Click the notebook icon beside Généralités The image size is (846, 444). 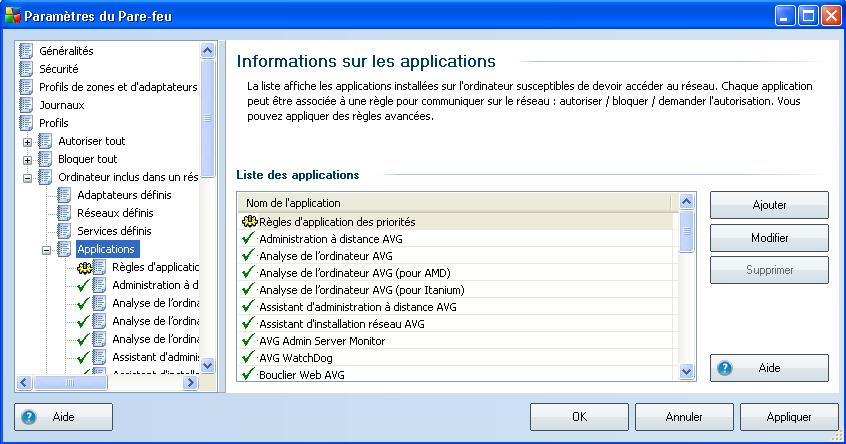[27, 51]
